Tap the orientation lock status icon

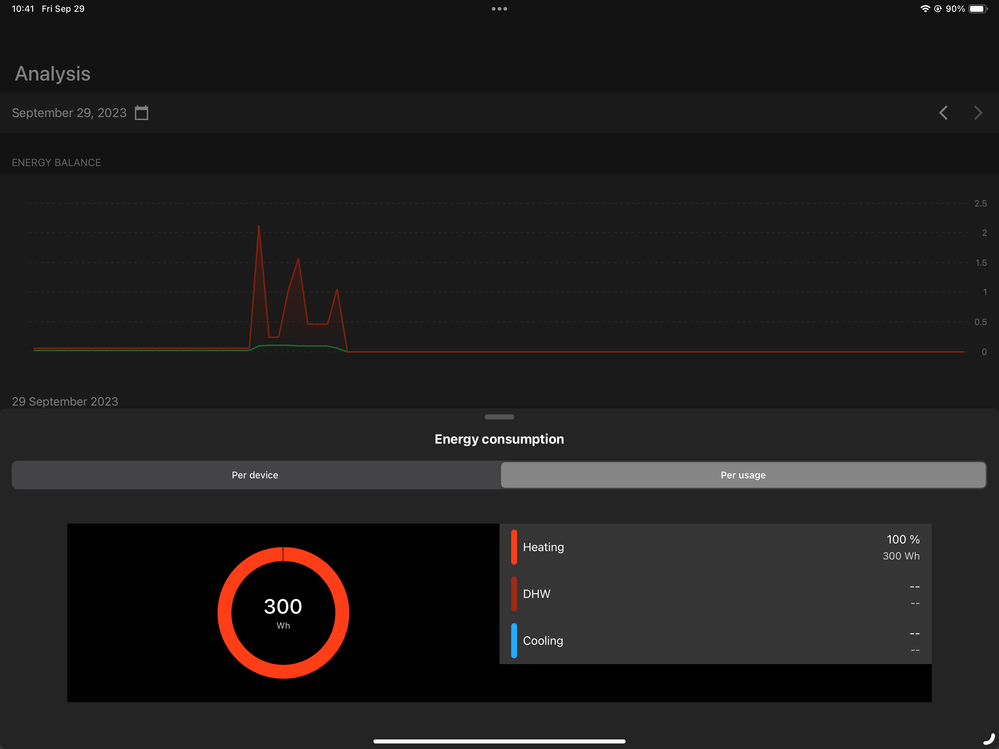click(938, 9)
